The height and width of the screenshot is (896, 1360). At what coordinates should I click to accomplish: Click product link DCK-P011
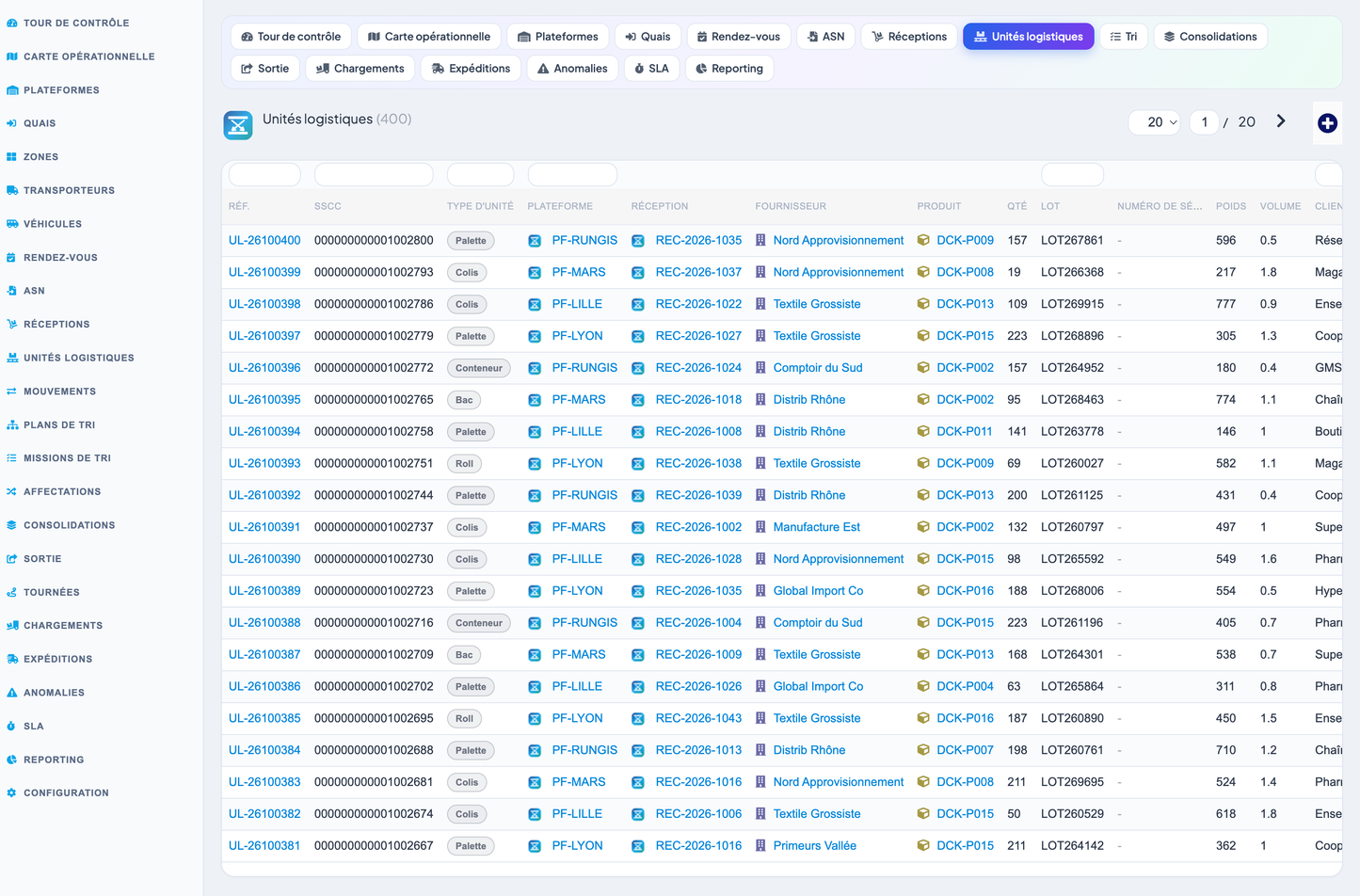click(965, 431)
